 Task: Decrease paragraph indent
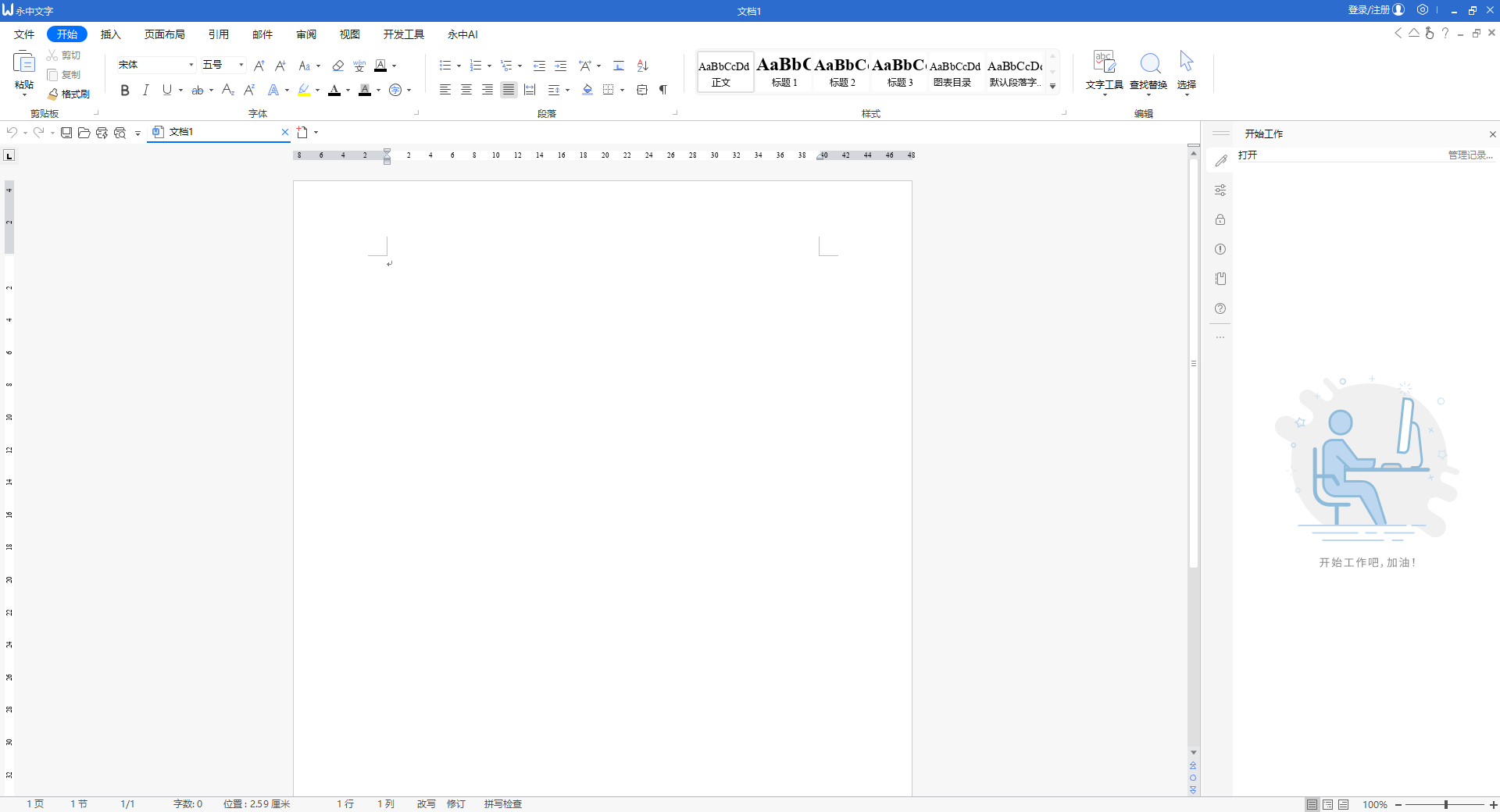pyautogui.click(x=539, y=66)
